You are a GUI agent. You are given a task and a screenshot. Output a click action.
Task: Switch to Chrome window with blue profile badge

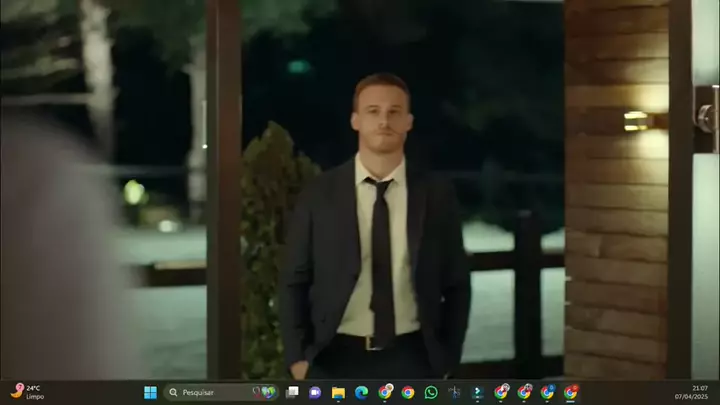[548, 392]
